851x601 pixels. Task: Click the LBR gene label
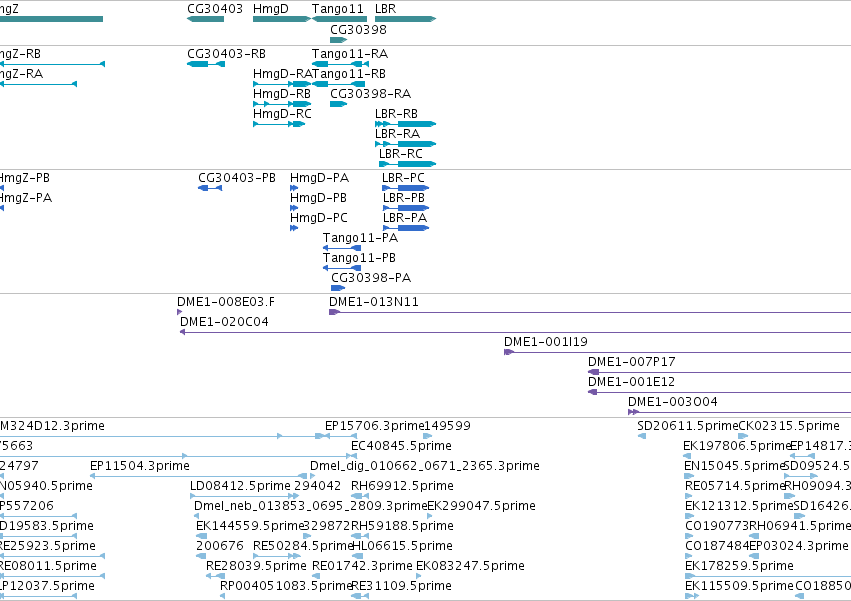(385, 9)
